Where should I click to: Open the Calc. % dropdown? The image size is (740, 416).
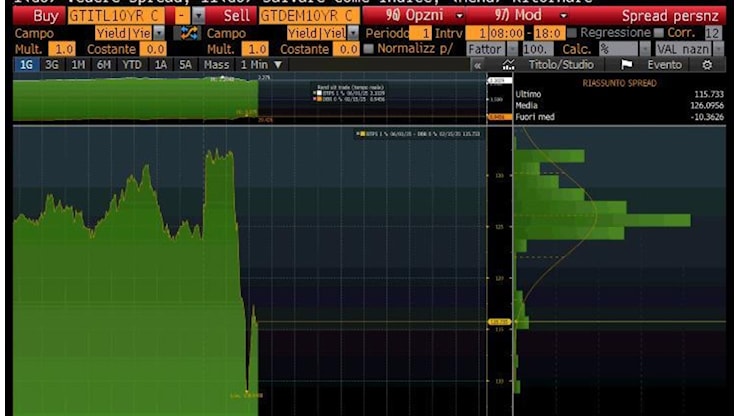[x=645, y=49]
